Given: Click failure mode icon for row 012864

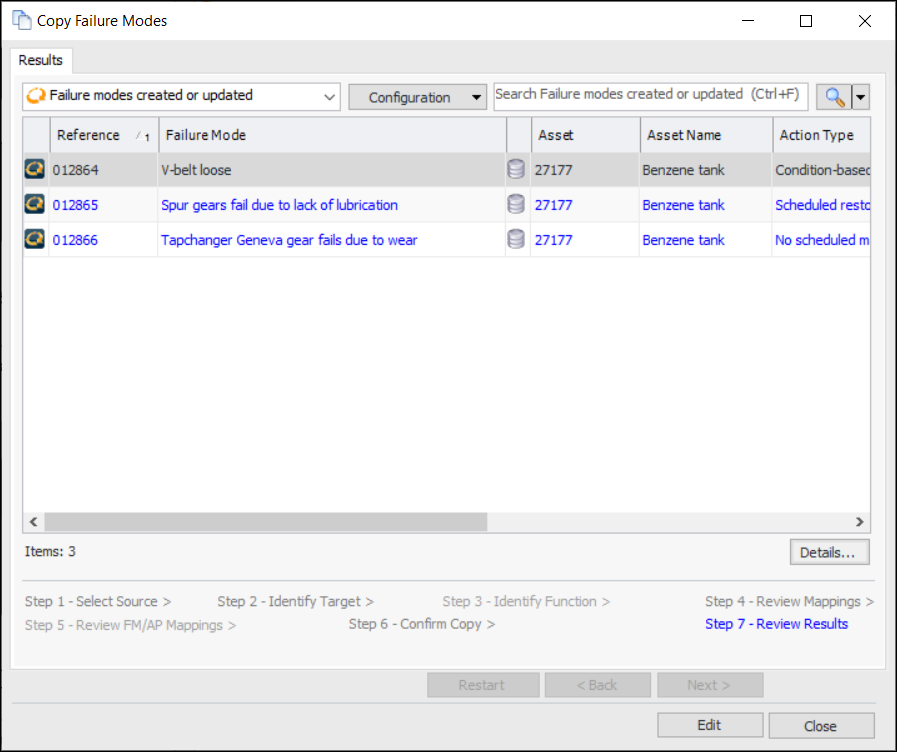Looking at the screenshot, I should point(35,170).
